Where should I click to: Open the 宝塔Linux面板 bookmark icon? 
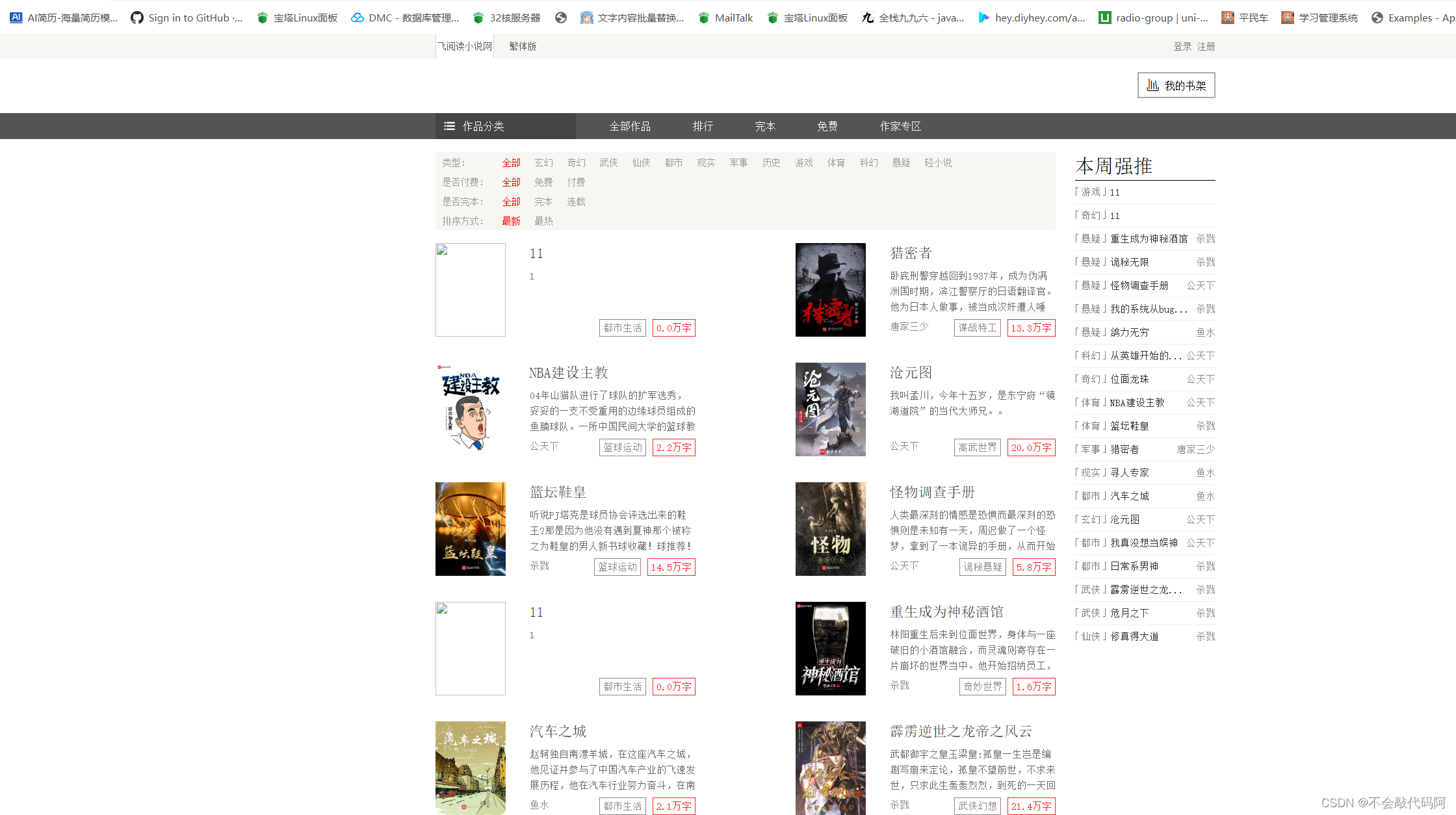point(263,18)
